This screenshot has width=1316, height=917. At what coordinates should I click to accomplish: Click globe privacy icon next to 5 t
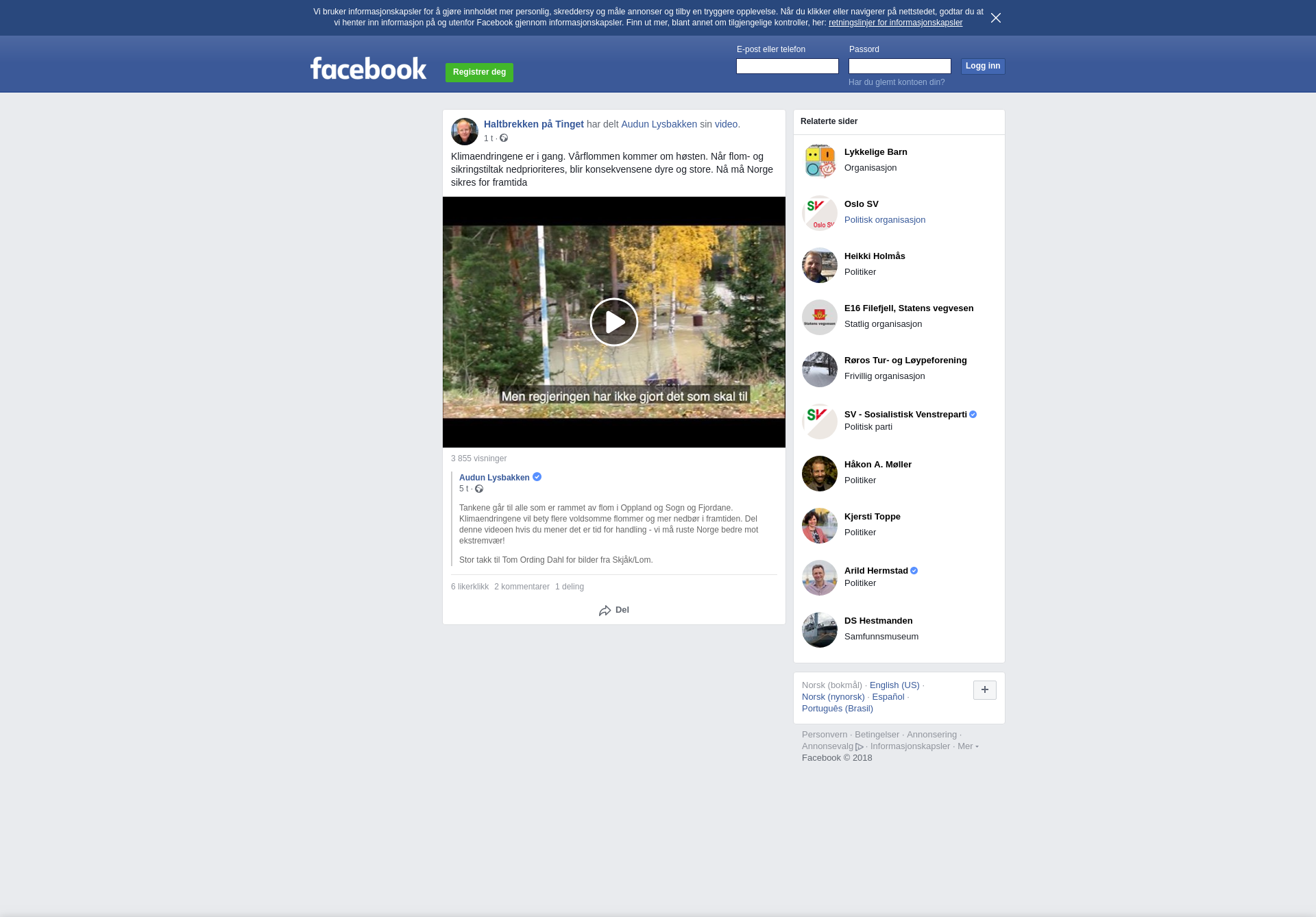coord(479,489)
